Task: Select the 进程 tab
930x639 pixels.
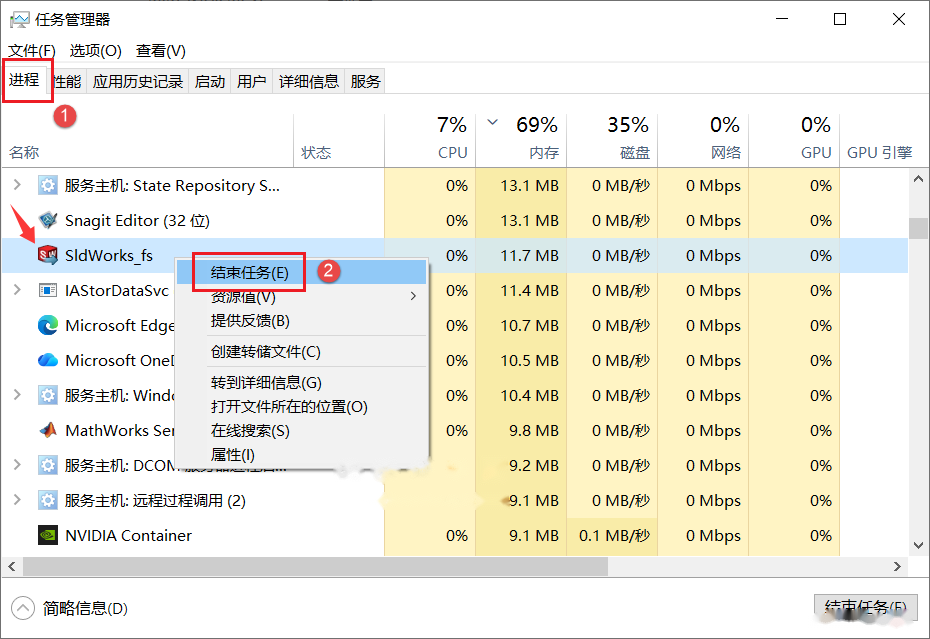Action: tap(24, 80)
